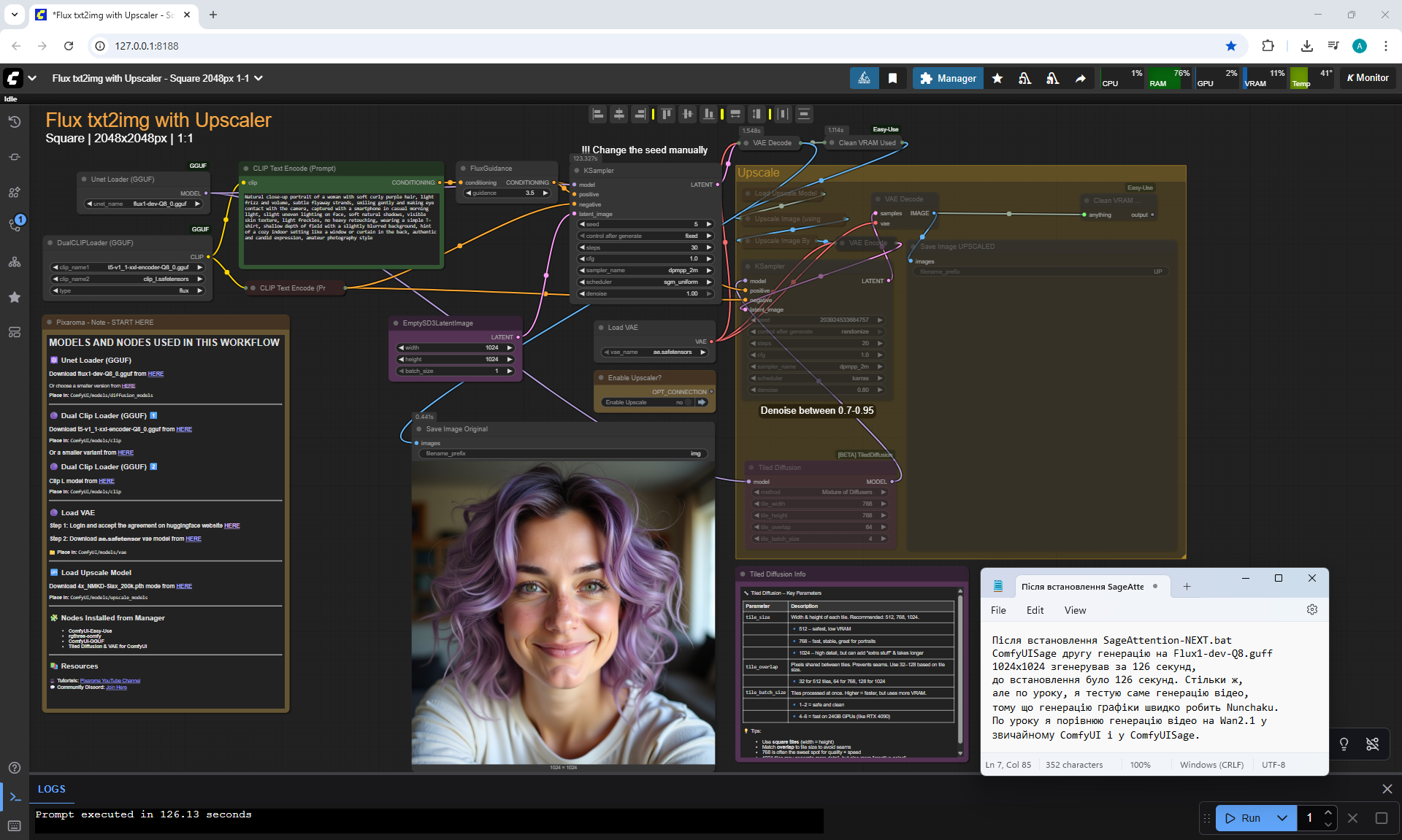Click the align left edges icon
Screen dimensions: 1402x840
598,114
